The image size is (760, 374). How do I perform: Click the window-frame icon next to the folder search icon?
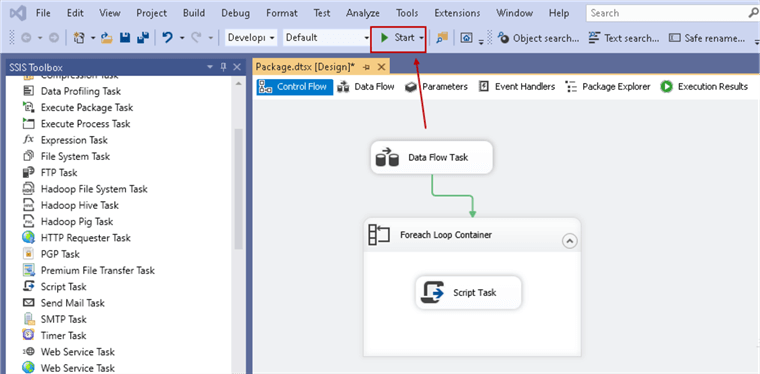466,38
